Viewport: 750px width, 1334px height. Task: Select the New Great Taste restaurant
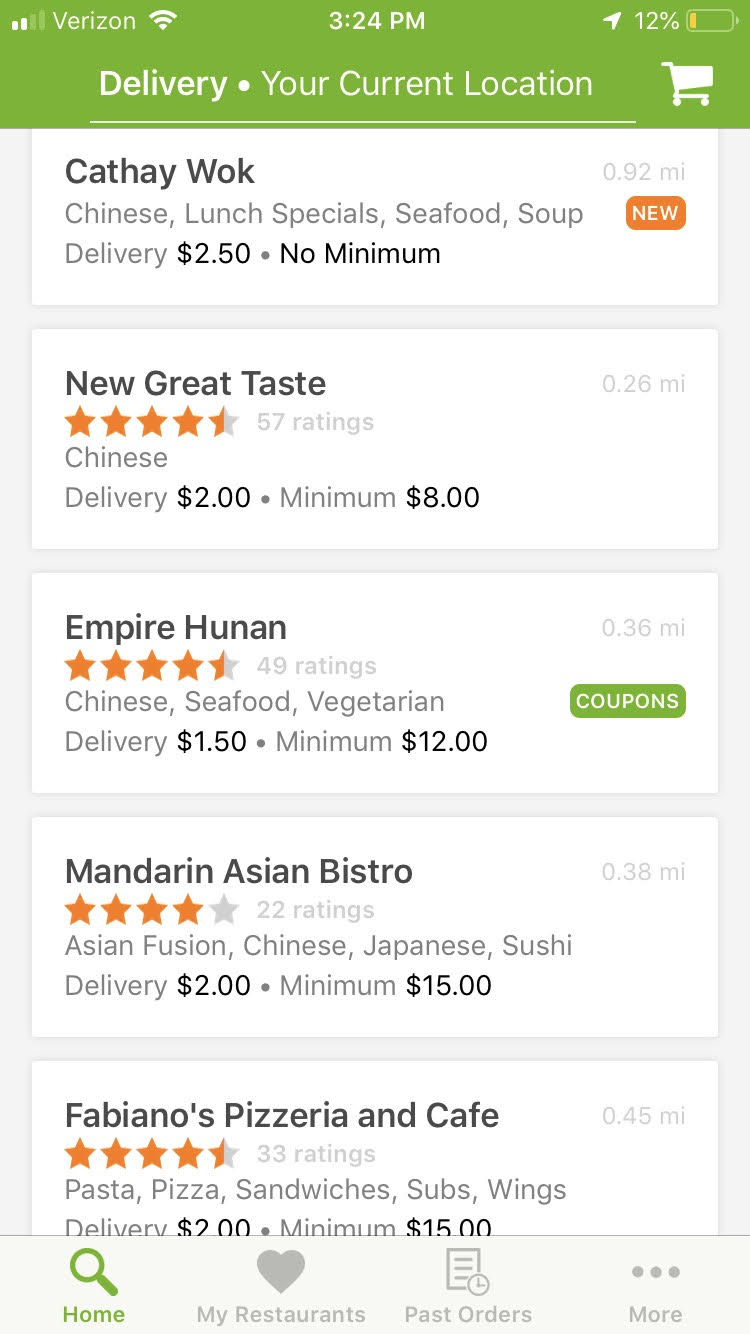[195, 384]
